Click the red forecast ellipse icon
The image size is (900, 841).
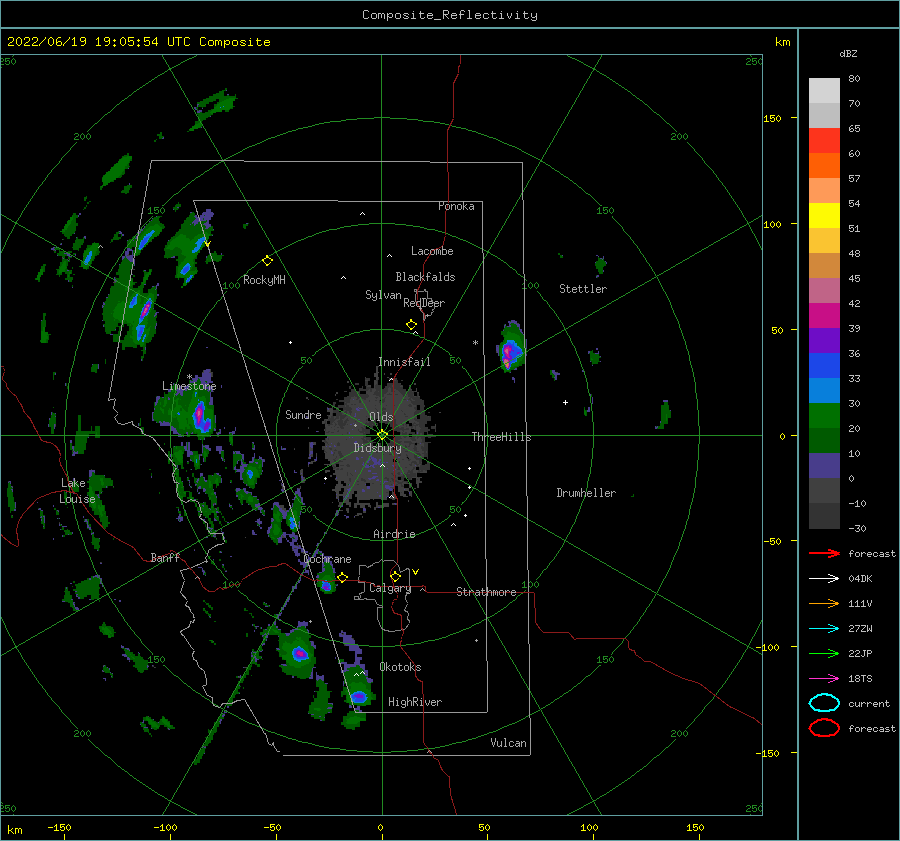point(824,728)
